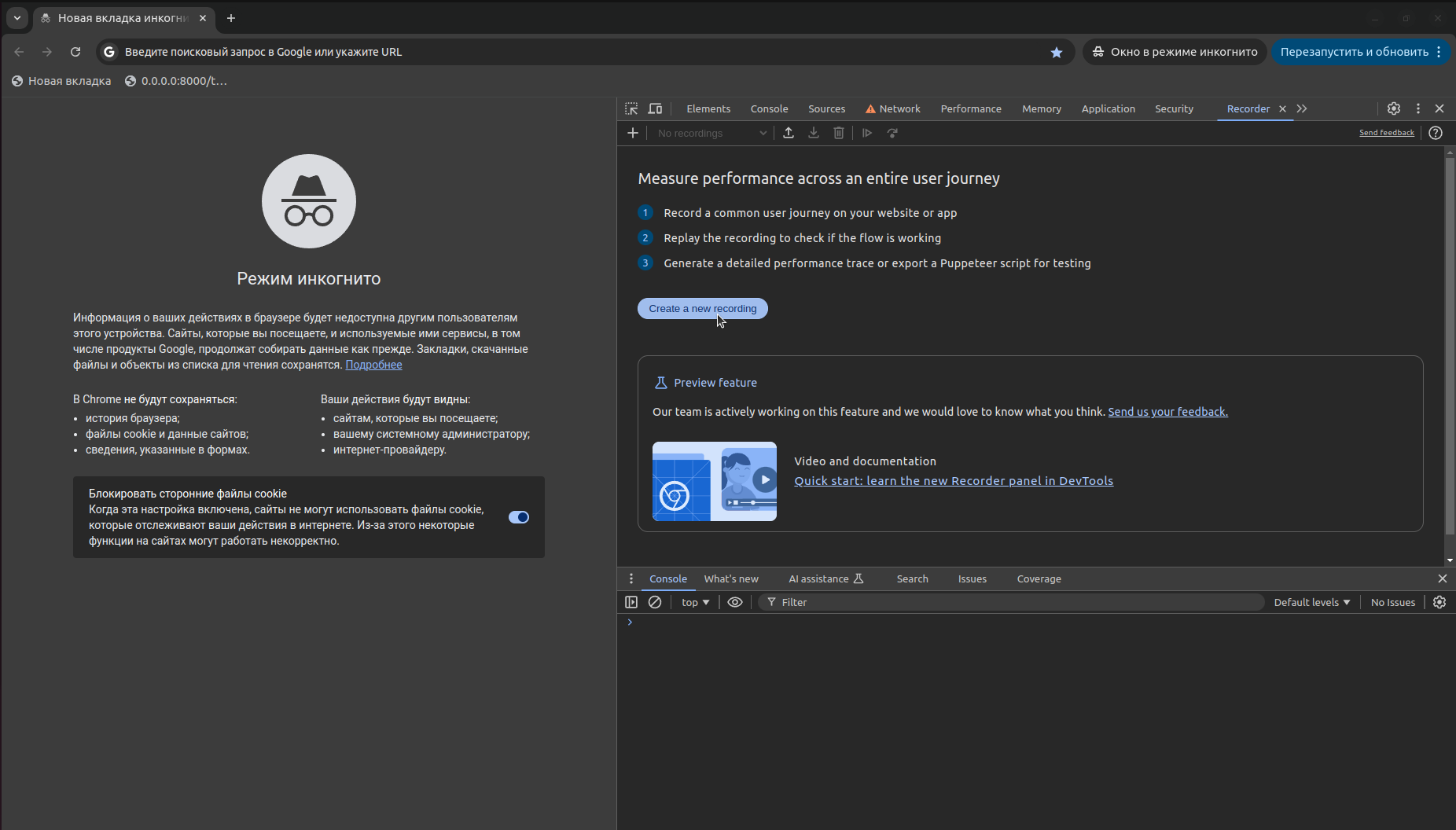Open the No recordings dropdown

tap(711, 133)
